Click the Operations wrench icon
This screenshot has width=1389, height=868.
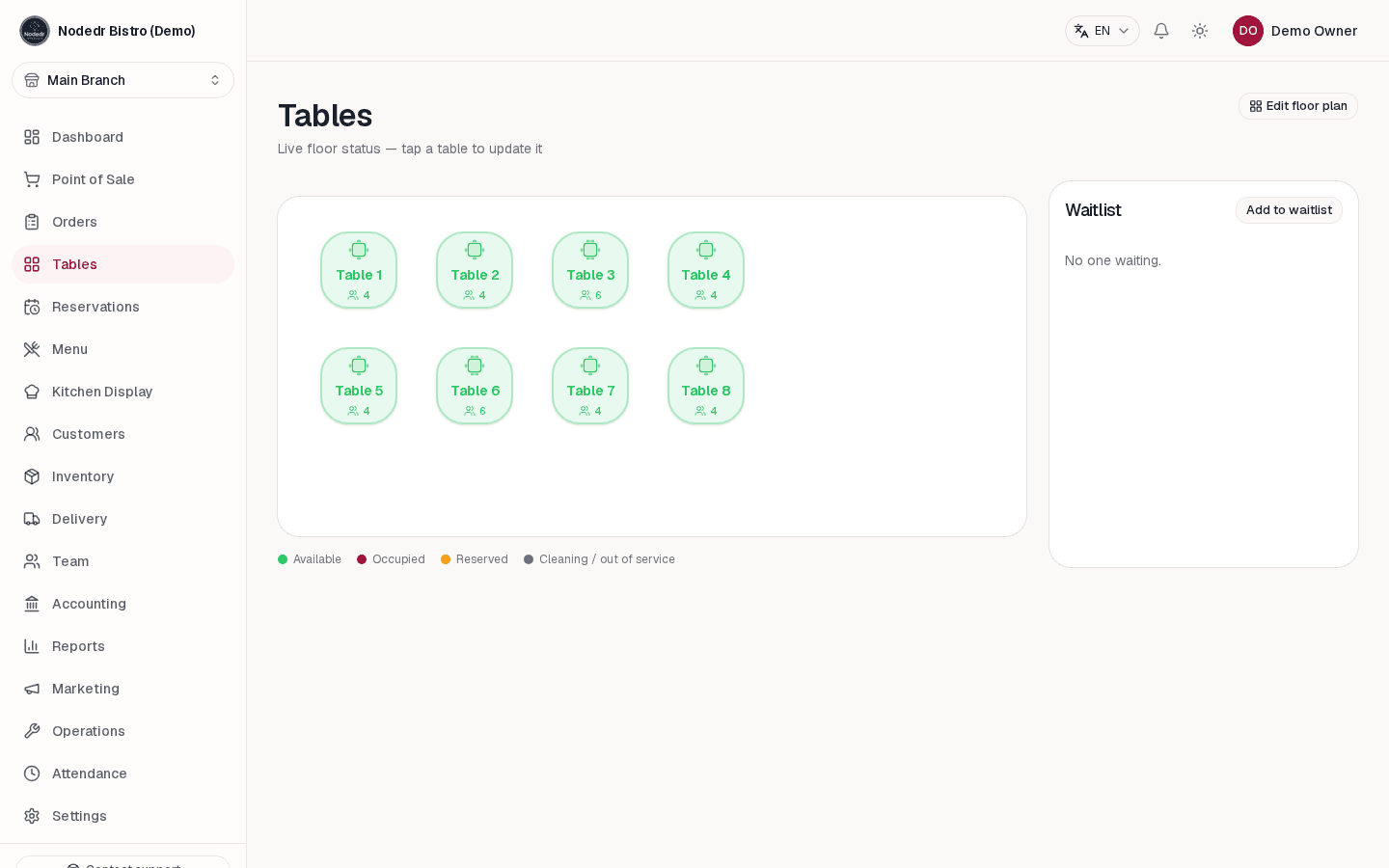click(x=32, y=731)
